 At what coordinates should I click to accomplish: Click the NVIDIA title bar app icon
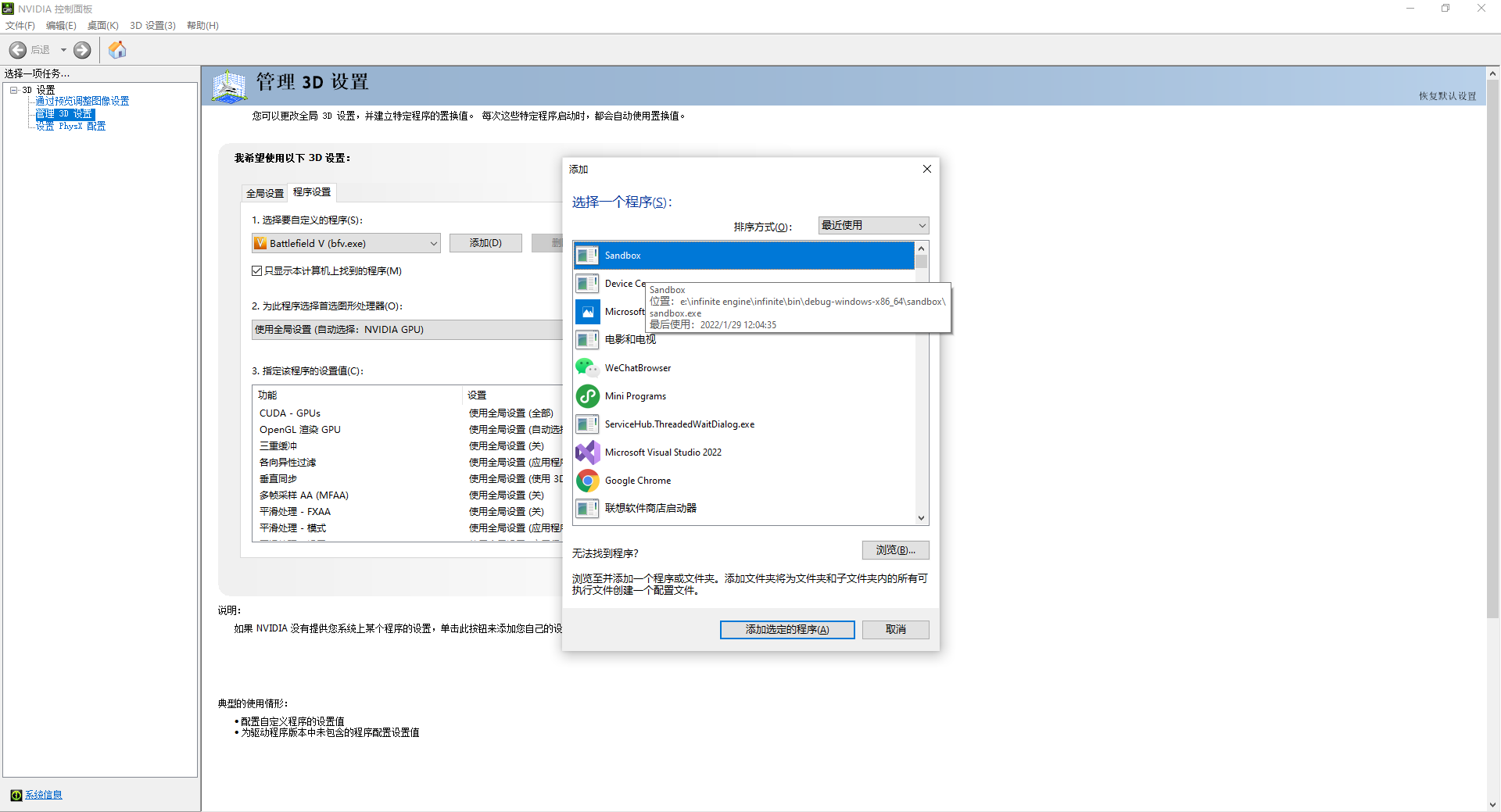click(9, 9)
